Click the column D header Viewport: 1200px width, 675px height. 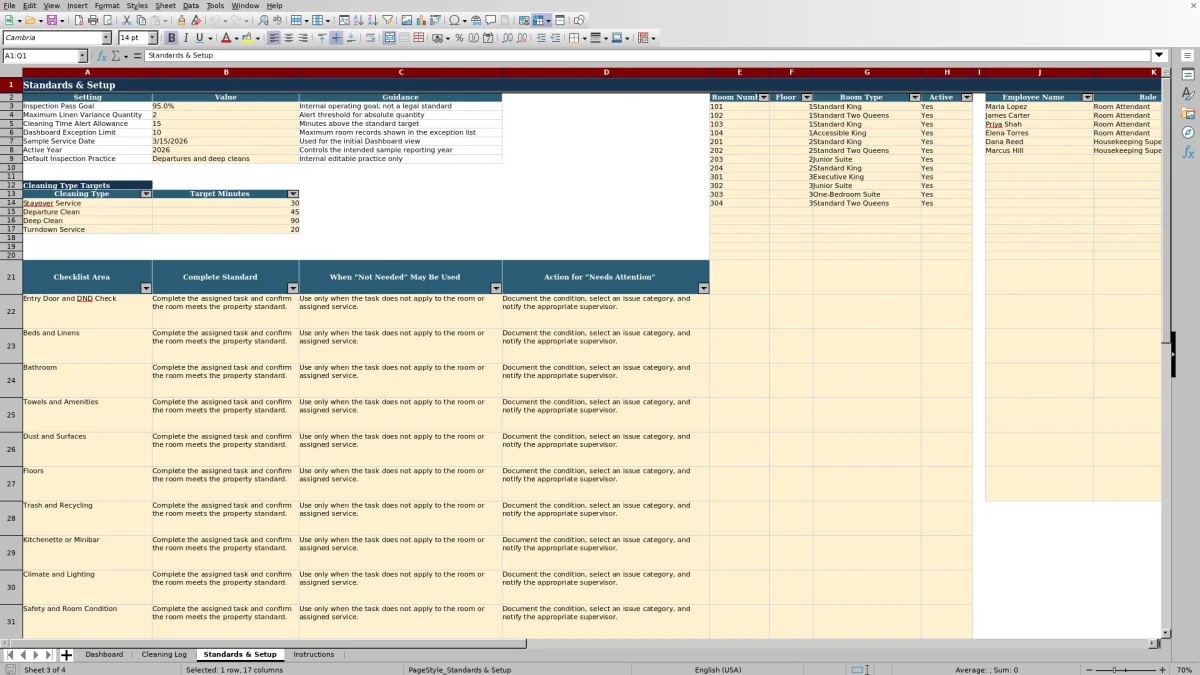pos(606,72)
